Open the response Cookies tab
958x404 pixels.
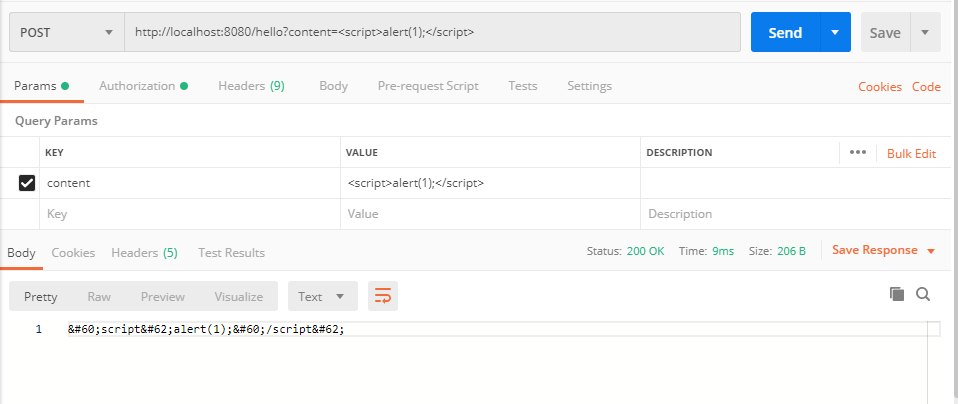click(x=73, y=253)
